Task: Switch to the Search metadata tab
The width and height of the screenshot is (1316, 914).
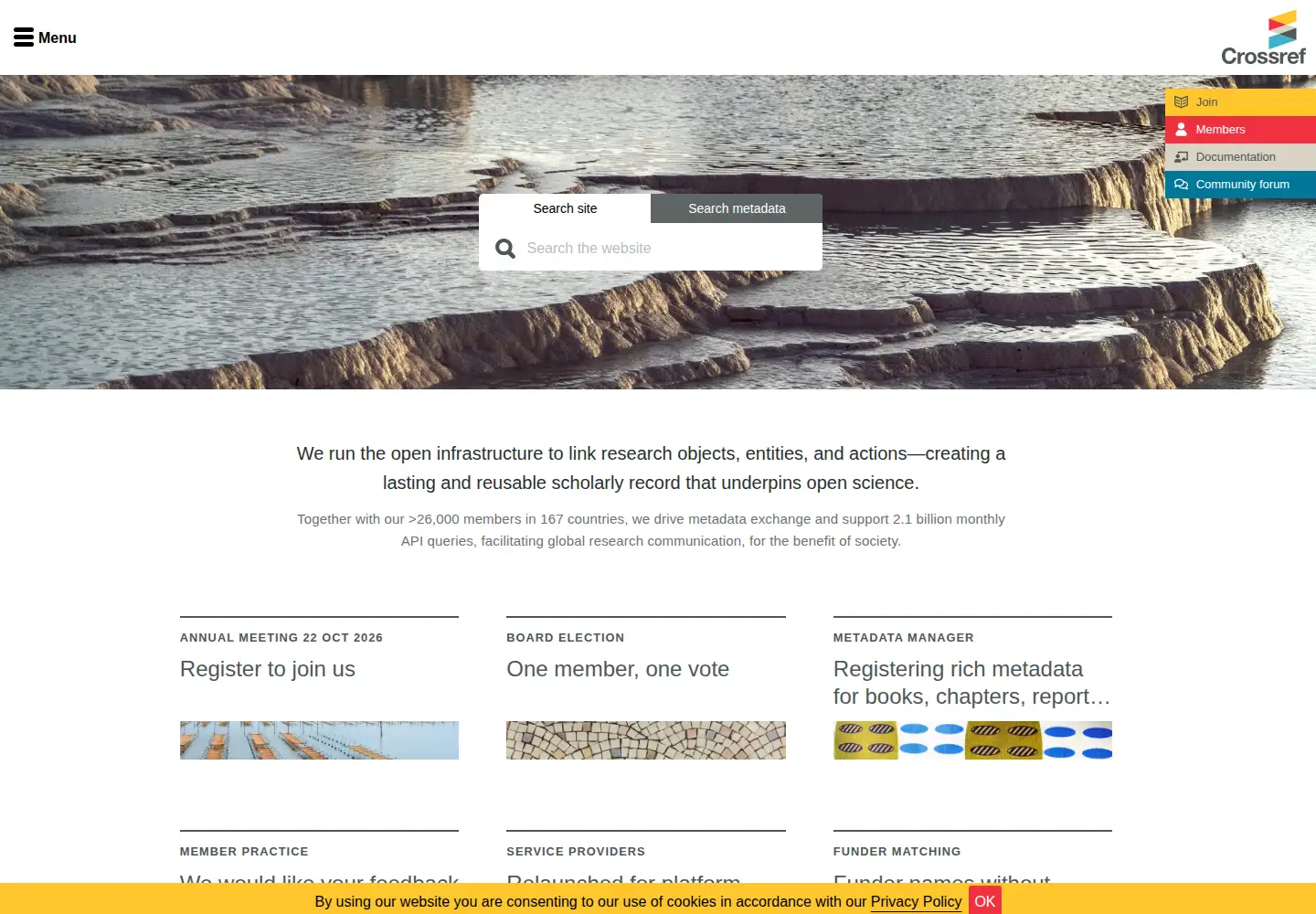Action: coord(737,208)
